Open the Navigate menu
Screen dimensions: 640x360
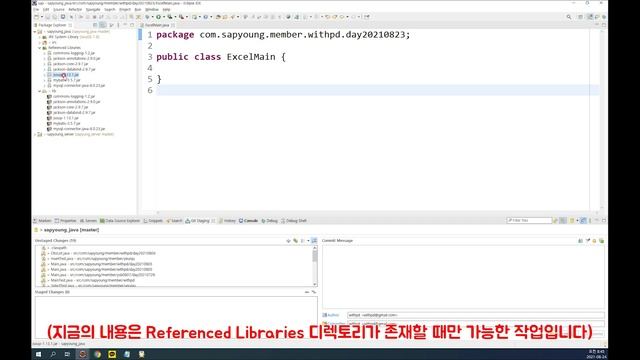tap(93, 9)
